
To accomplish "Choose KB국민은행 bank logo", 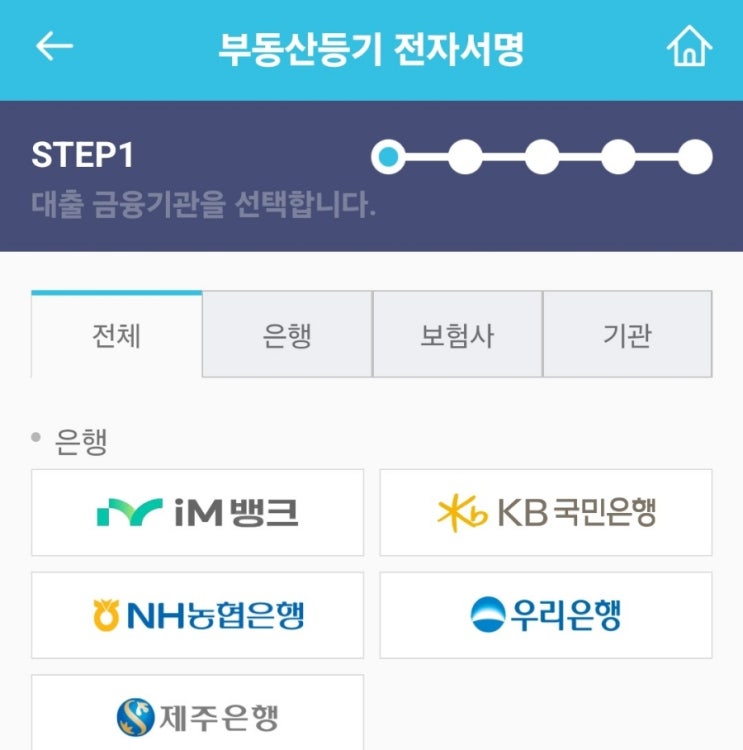I will click(x=546, y=512).
